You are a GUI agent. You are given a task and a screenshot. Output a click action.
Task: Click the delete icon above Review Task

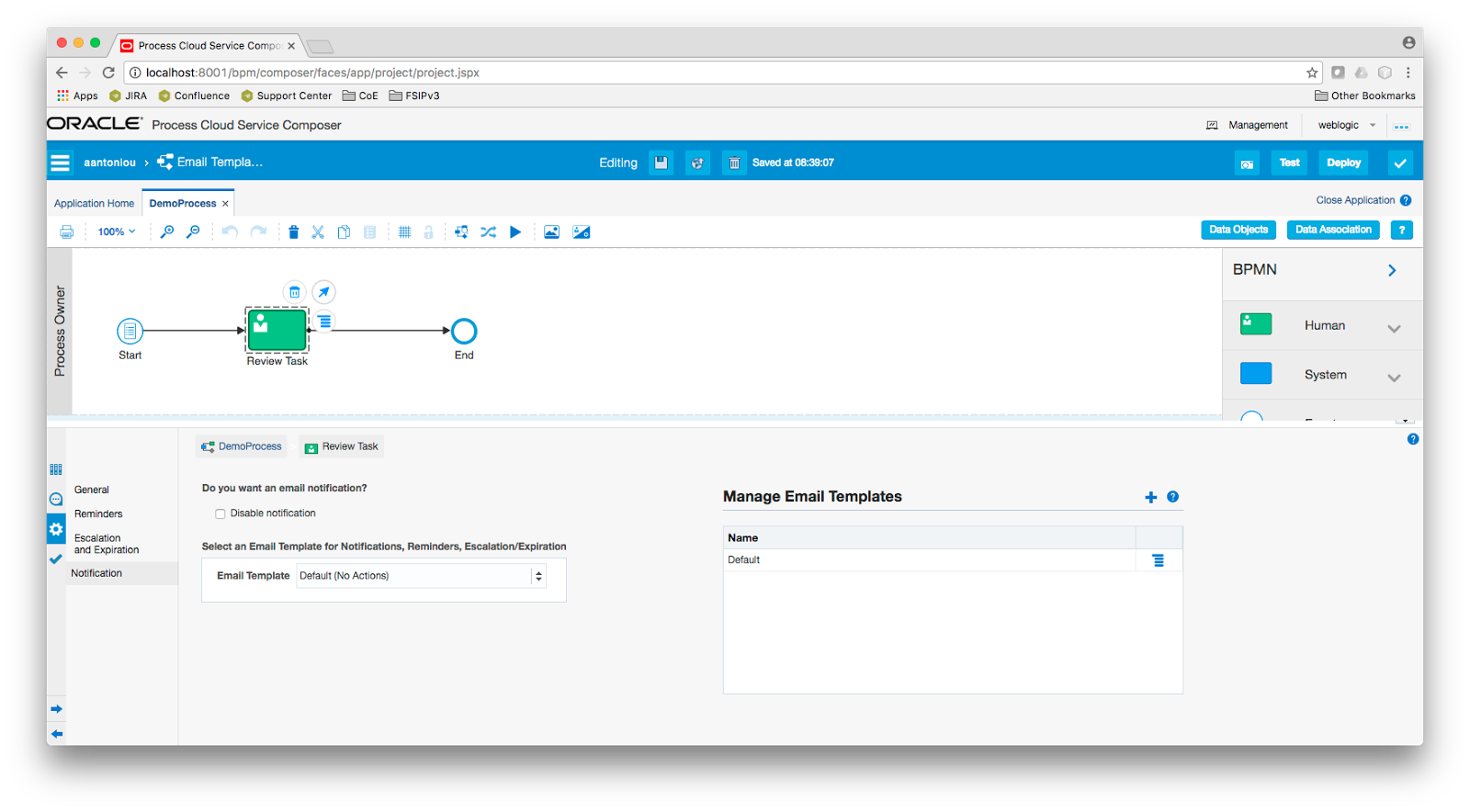[294, 292]
